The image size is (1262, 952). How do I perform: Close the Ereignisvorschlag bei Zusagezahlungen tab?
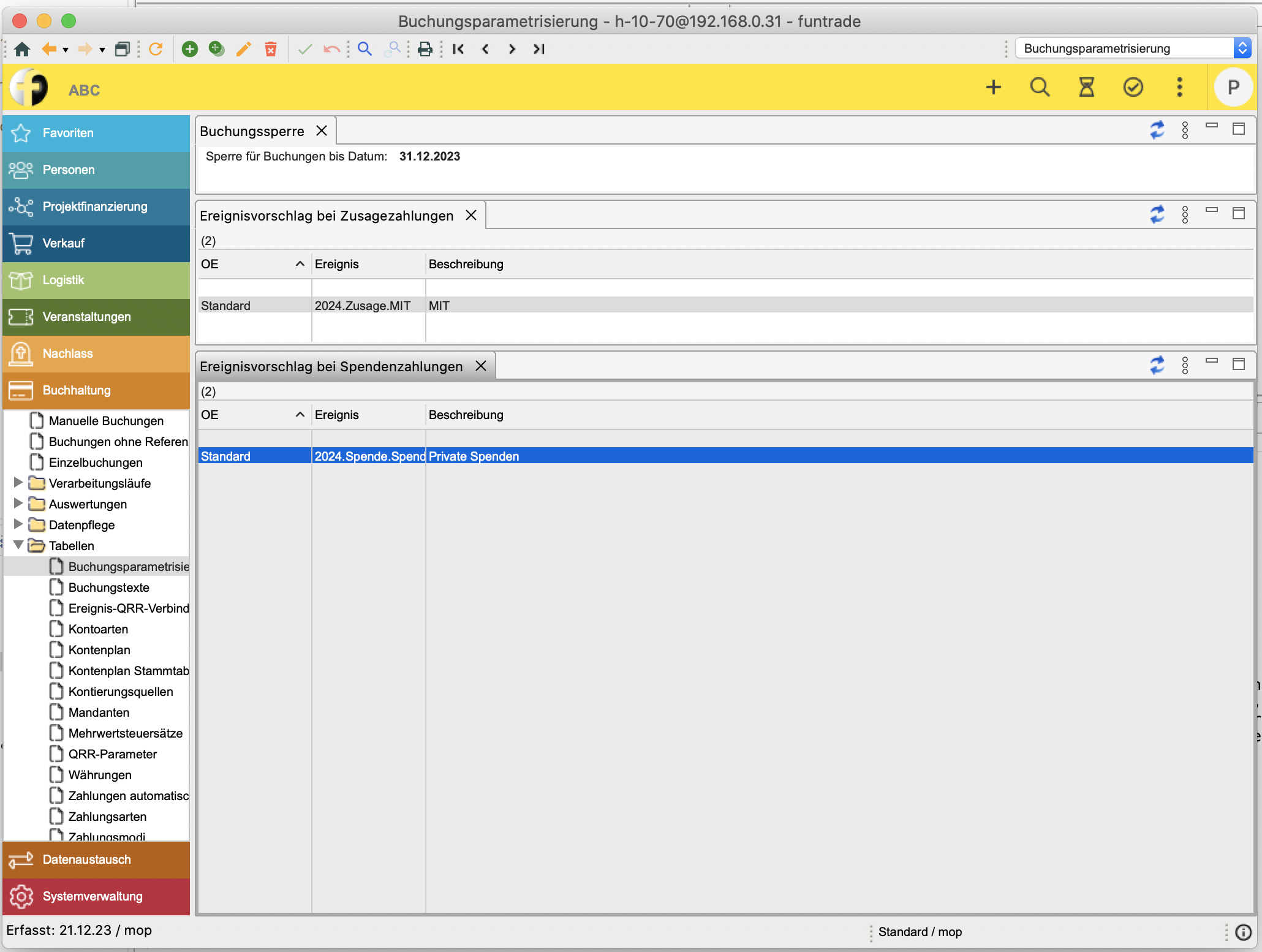coord(471,215)
